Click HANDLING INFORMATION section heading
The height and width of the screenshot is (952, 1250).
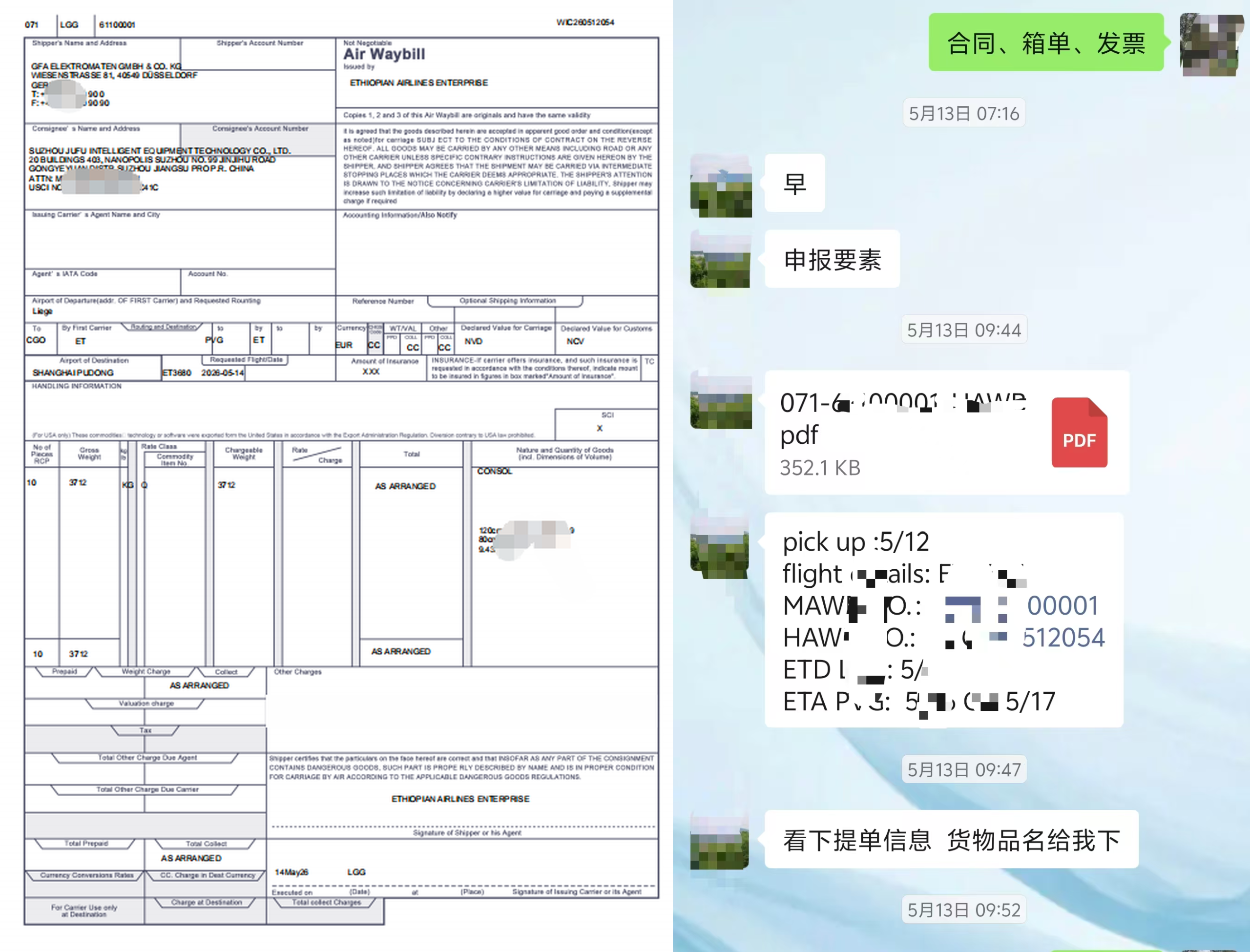[x=77, y=386]
